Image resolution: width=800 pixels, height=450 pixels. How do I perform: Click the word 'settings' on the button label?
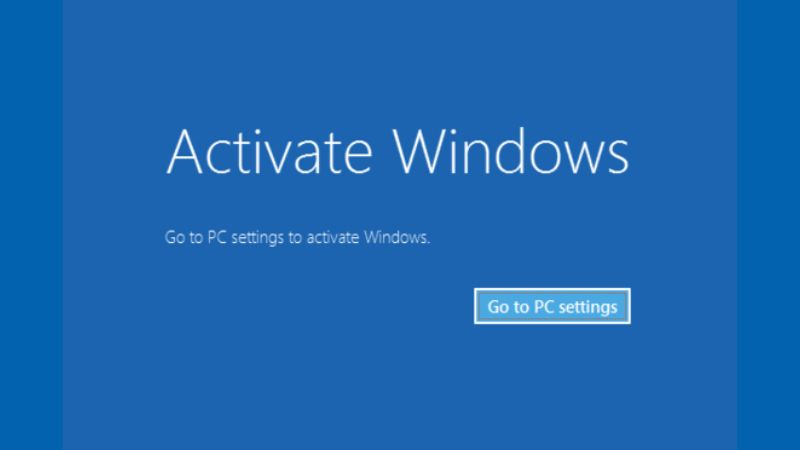point(588,307)
